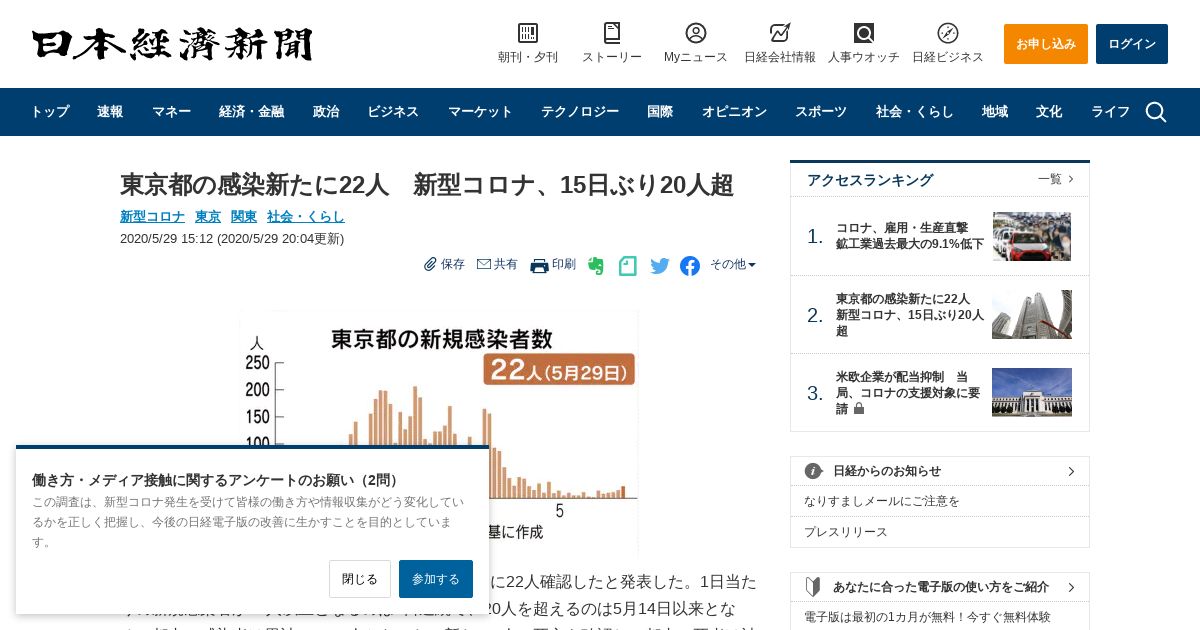Image resolution: width=1200 pixels, height=630 pixels.
Task: Open 地域 navigation item
Action: coord(995,112)
